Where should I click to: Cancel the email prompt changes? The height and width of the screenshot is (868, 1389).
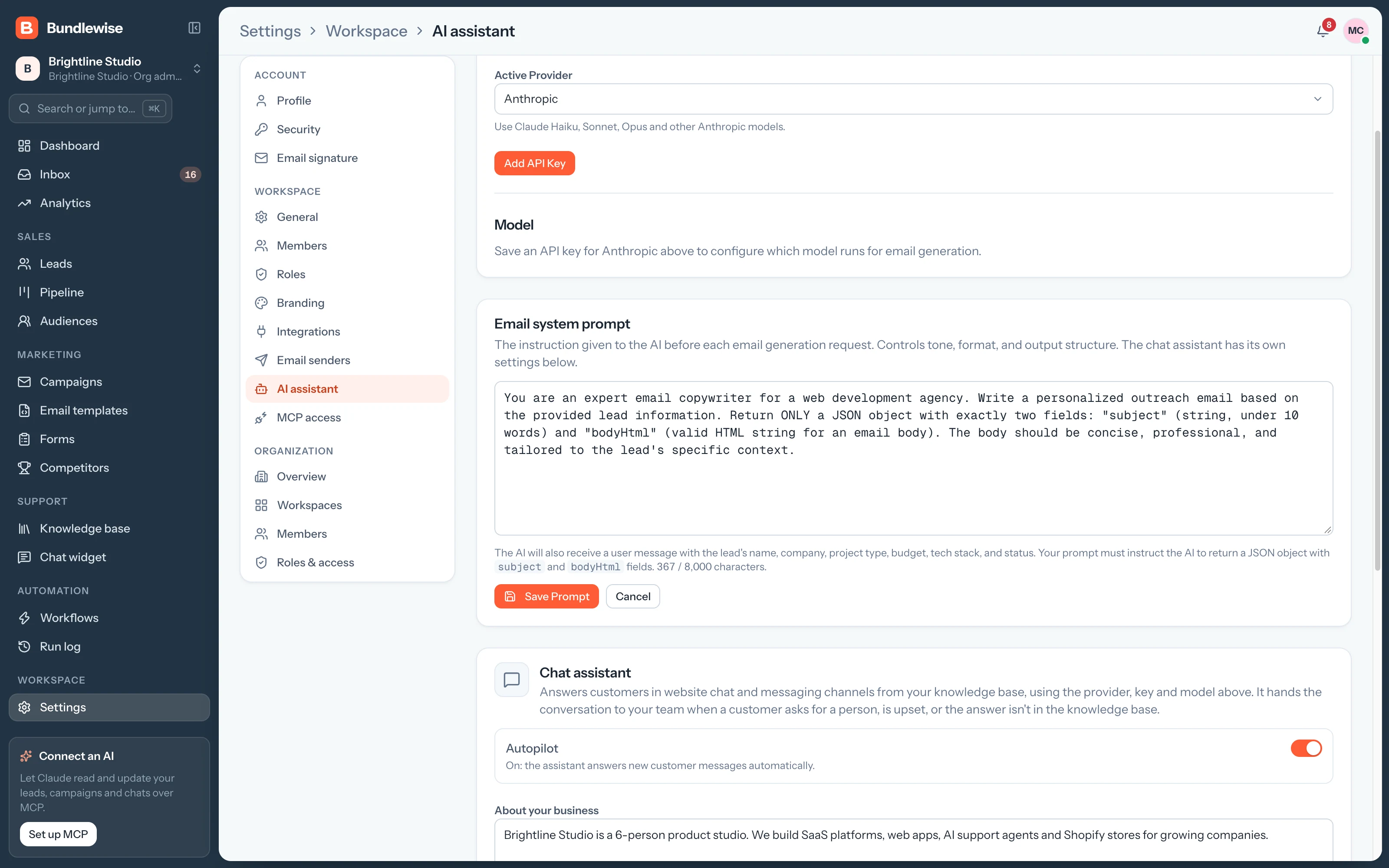pos(632,596)
